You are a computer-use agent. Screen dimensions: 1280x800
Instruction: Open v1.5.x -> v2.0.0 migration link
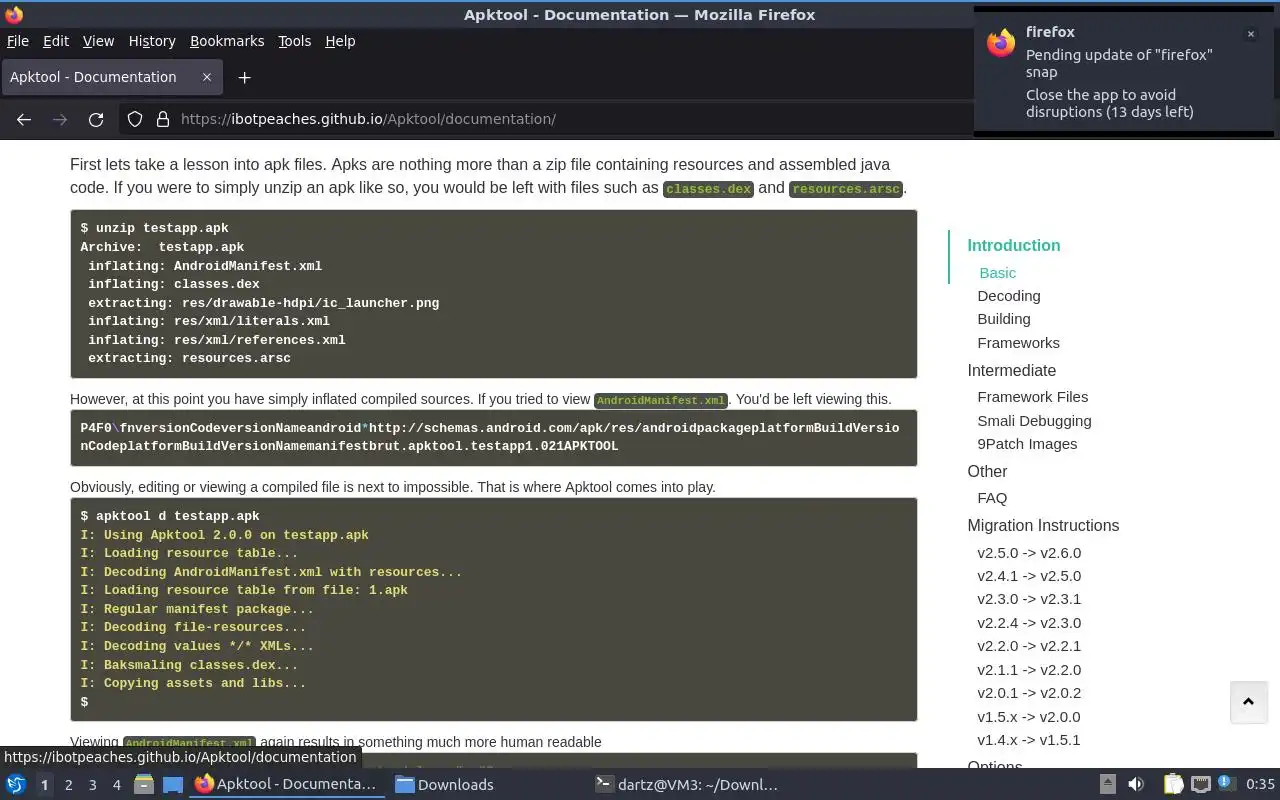click(1029, 717)
